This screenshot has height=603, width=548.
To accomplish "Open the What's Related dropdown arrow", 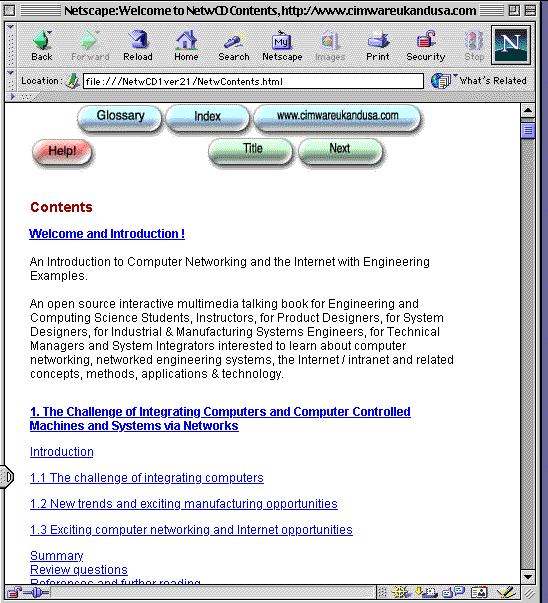I will coord(455,75).
